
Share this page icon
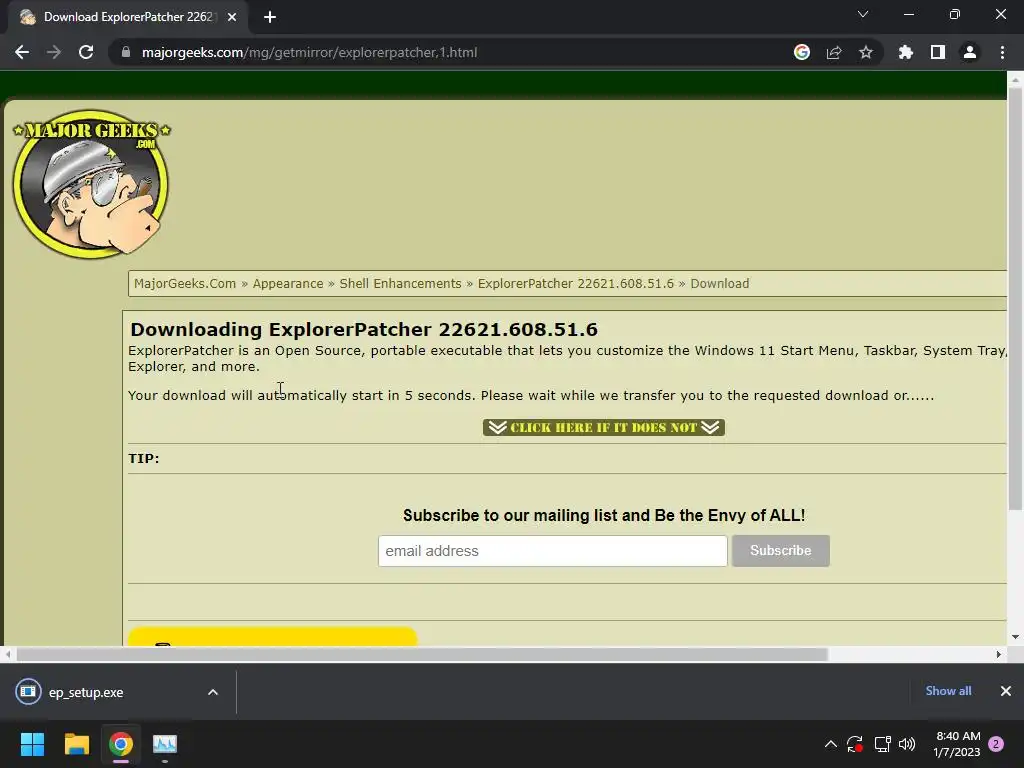coord(834,52)
